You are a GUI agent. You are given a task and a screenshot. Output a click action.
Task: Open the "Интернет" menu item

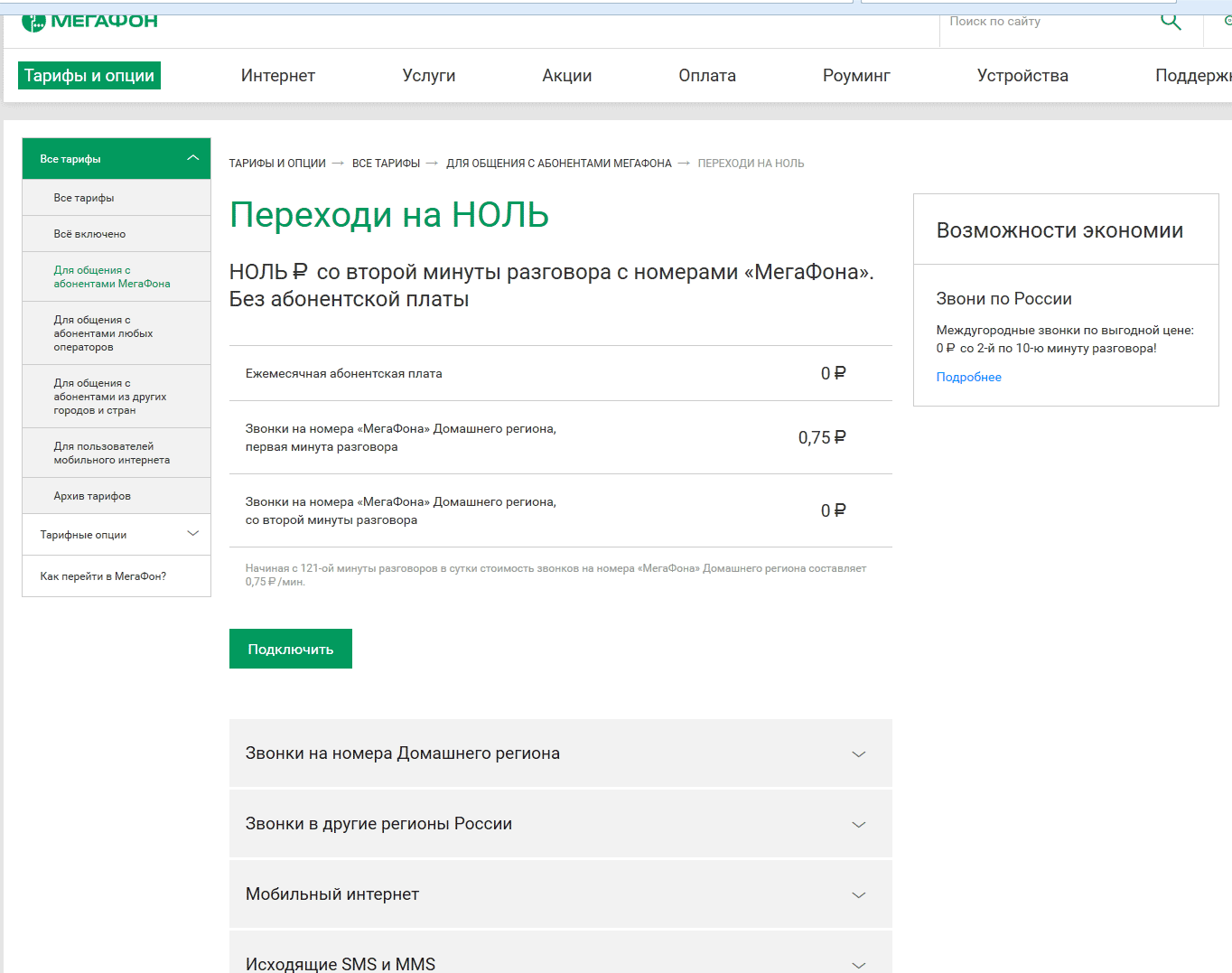[278, 76]
